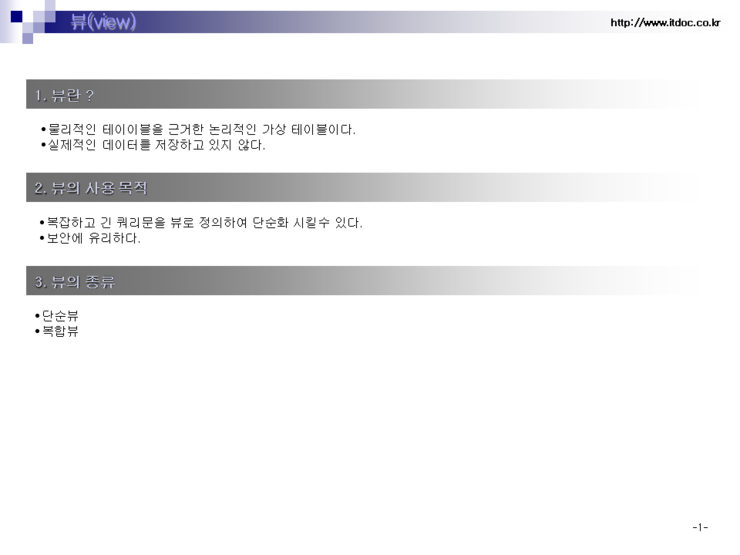Click the bullet 실제적인 데이터를 저장하고 있지 않다.

pyautogui.click(x=153, y=145)
